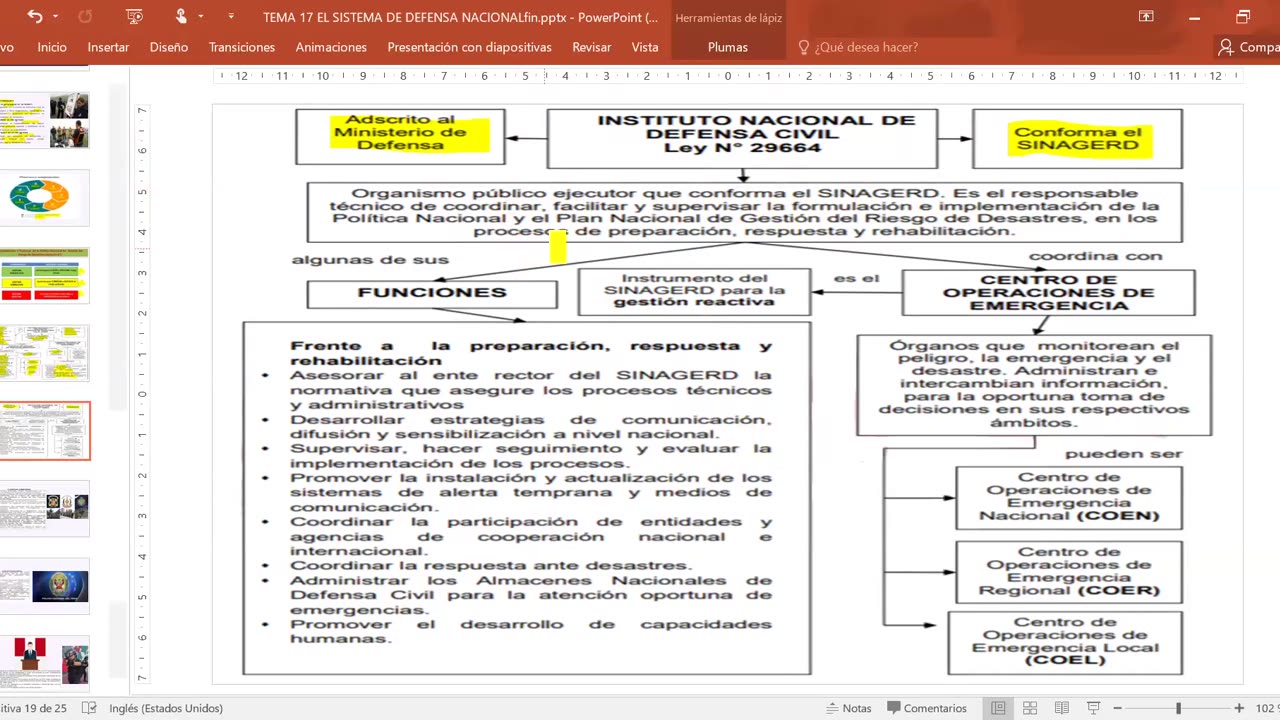1280x720 pixels.
Task: Select the thumbnail with Peruvian flag podium photo
Action: [x=45, y=664]
